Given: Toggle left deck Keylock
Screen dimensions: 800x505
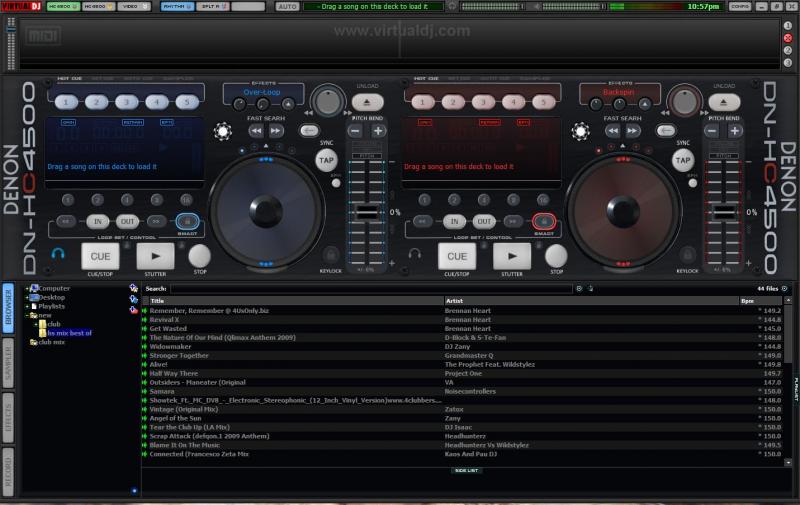Looking at the screenshot, I should pos(331,254).
